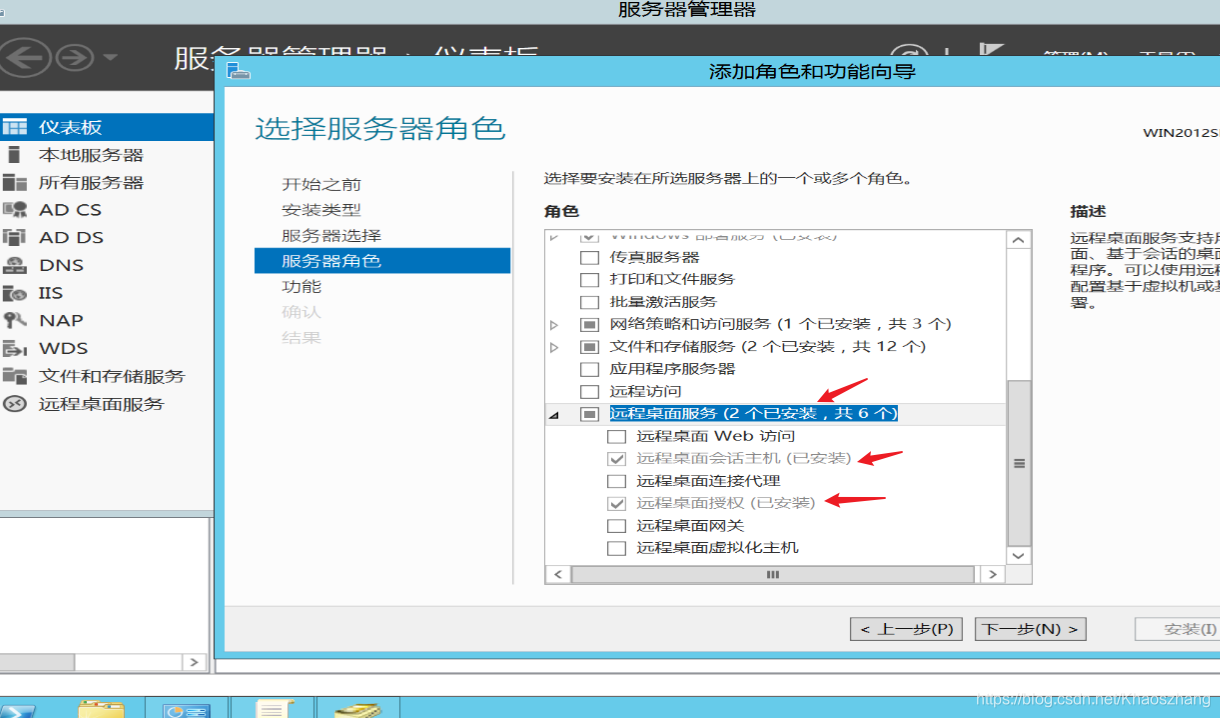The image size is (1220, 718).
Task: Click the 选择服务器角色 heading
Action: (380, 128)
